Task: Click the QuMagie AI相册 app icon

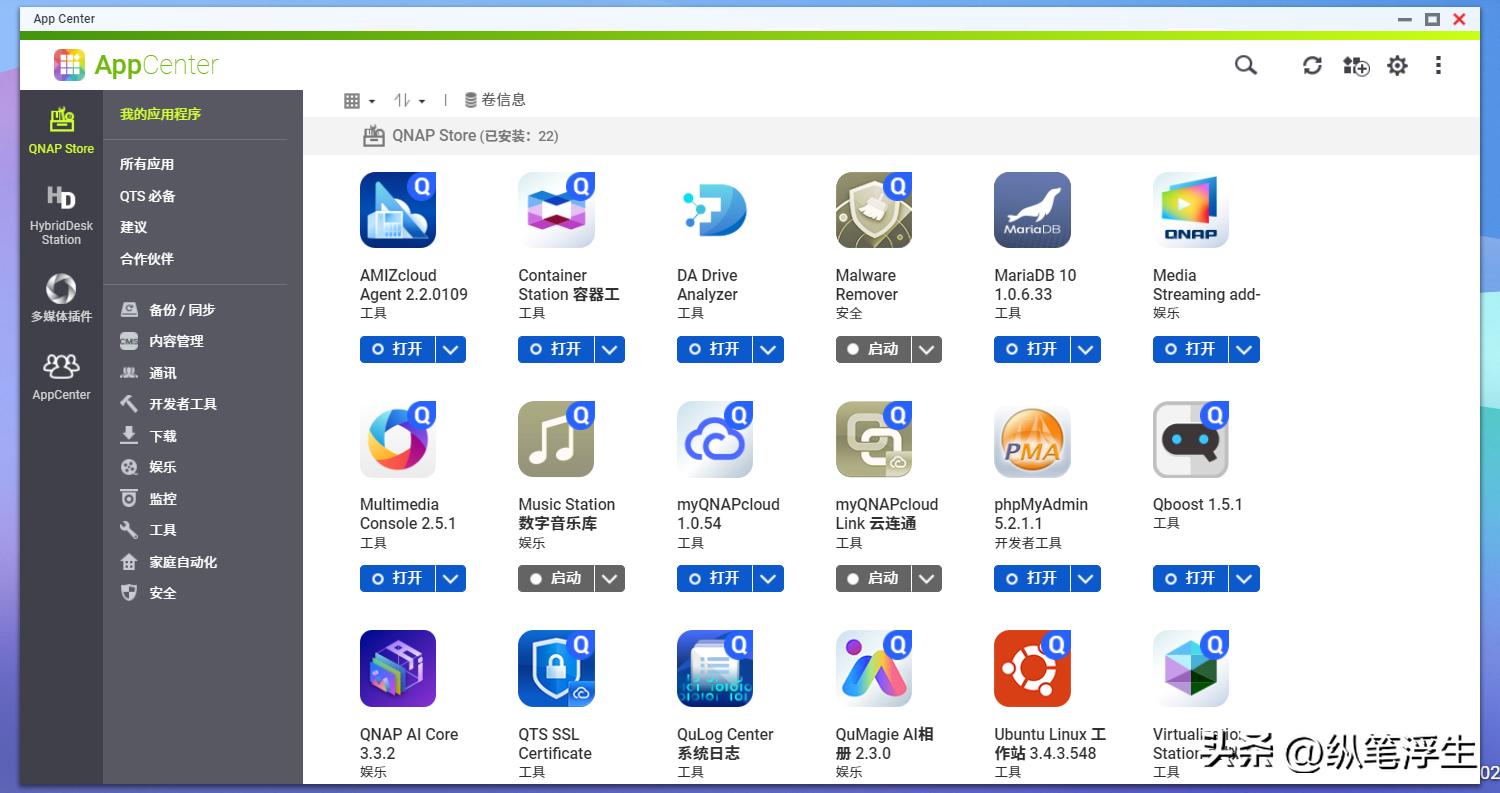Action: (x=874, y=668)
